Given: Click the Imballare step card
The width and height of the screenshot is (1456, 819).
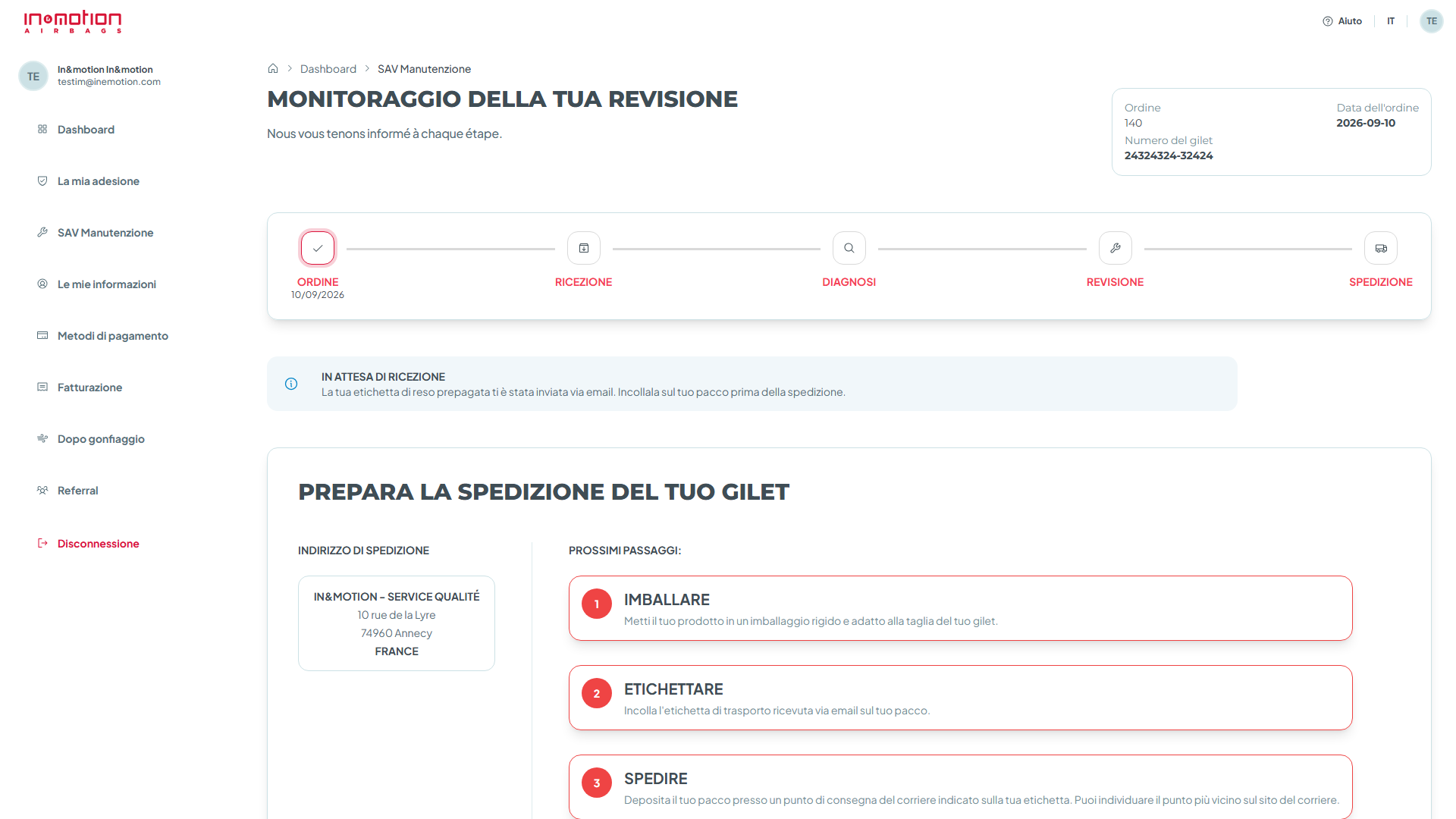Looking at the screenshot, I should [961, 608].
